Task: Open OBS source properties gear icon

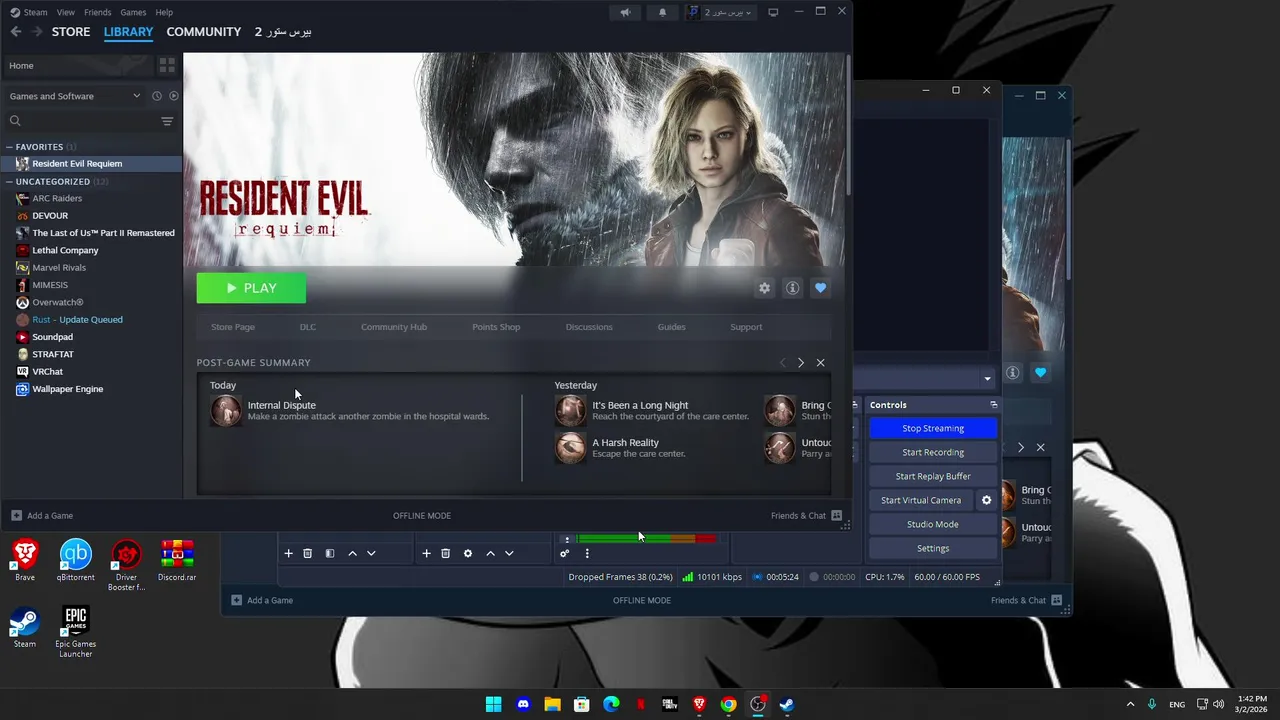Action: tap(468, 553)
